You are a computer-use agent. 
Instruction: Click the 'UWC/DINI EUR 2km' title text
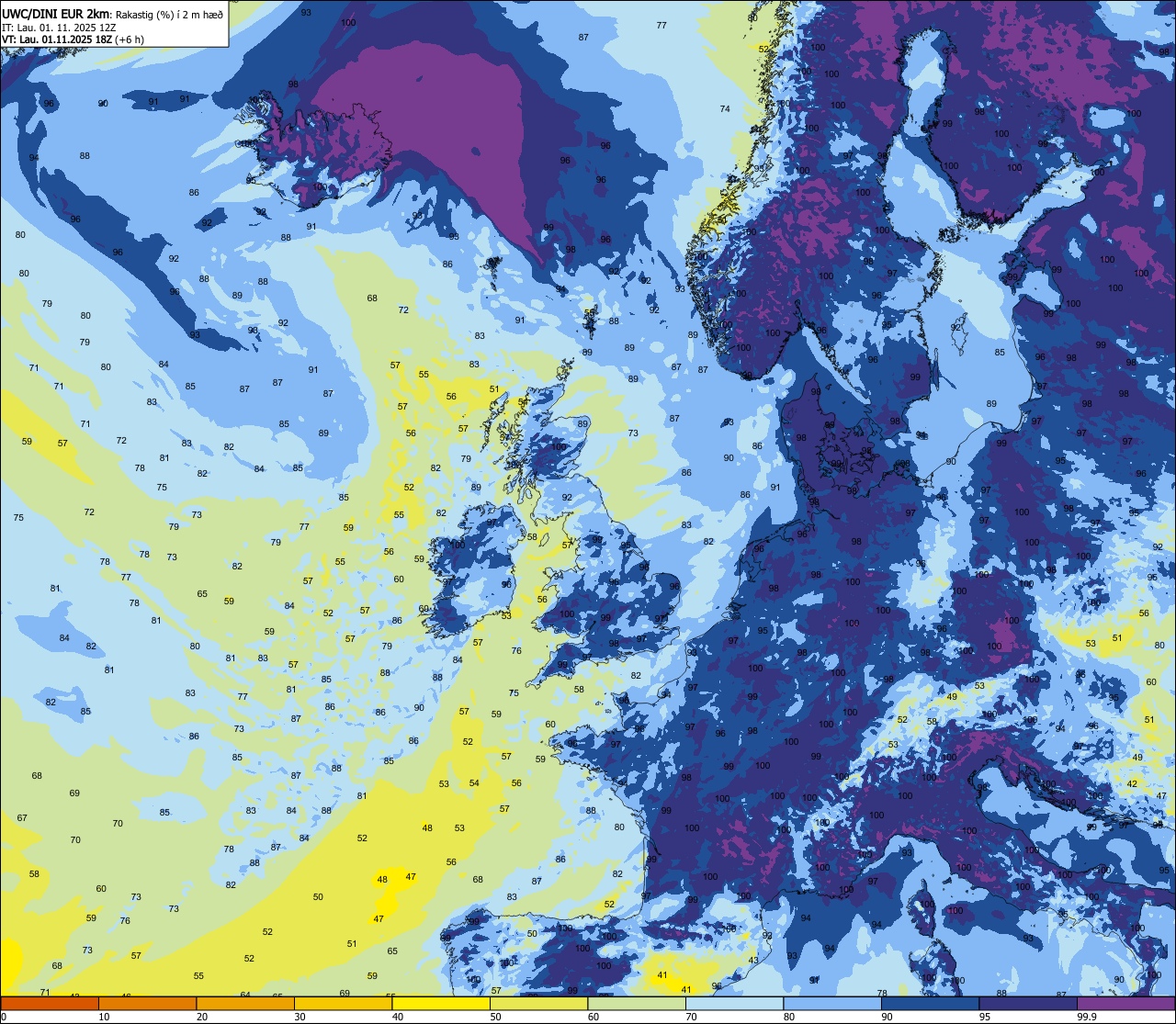click(x=56, y=13)
